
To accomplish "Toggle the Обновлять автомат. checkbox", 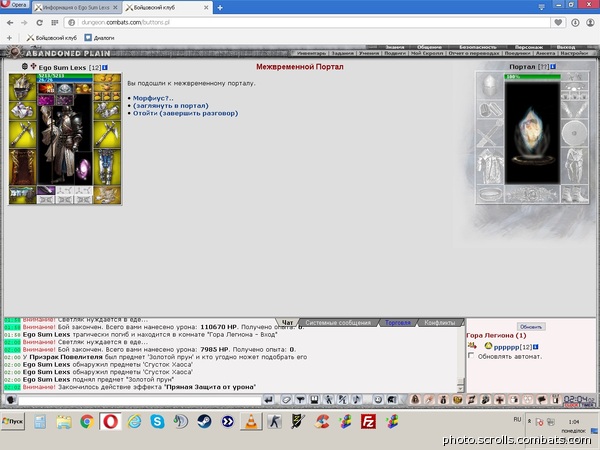I will click(x=471, y=356).
